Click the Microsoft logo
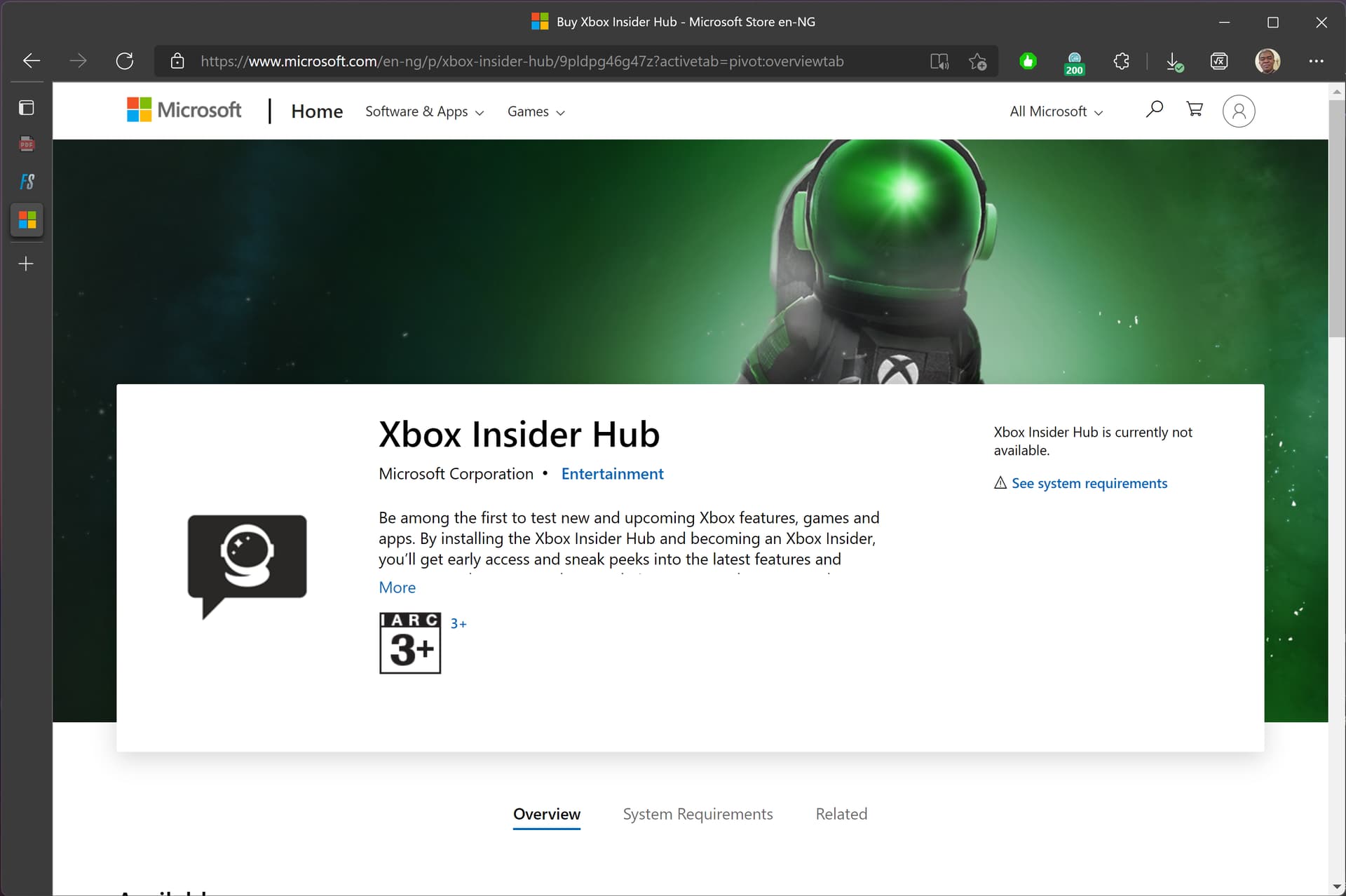Viewport: 1346px width, 896px height. click(x=184, y=110)
